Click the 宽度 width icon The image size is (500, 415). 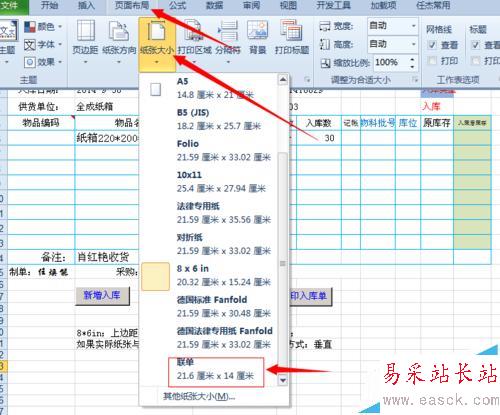(325, 26)
